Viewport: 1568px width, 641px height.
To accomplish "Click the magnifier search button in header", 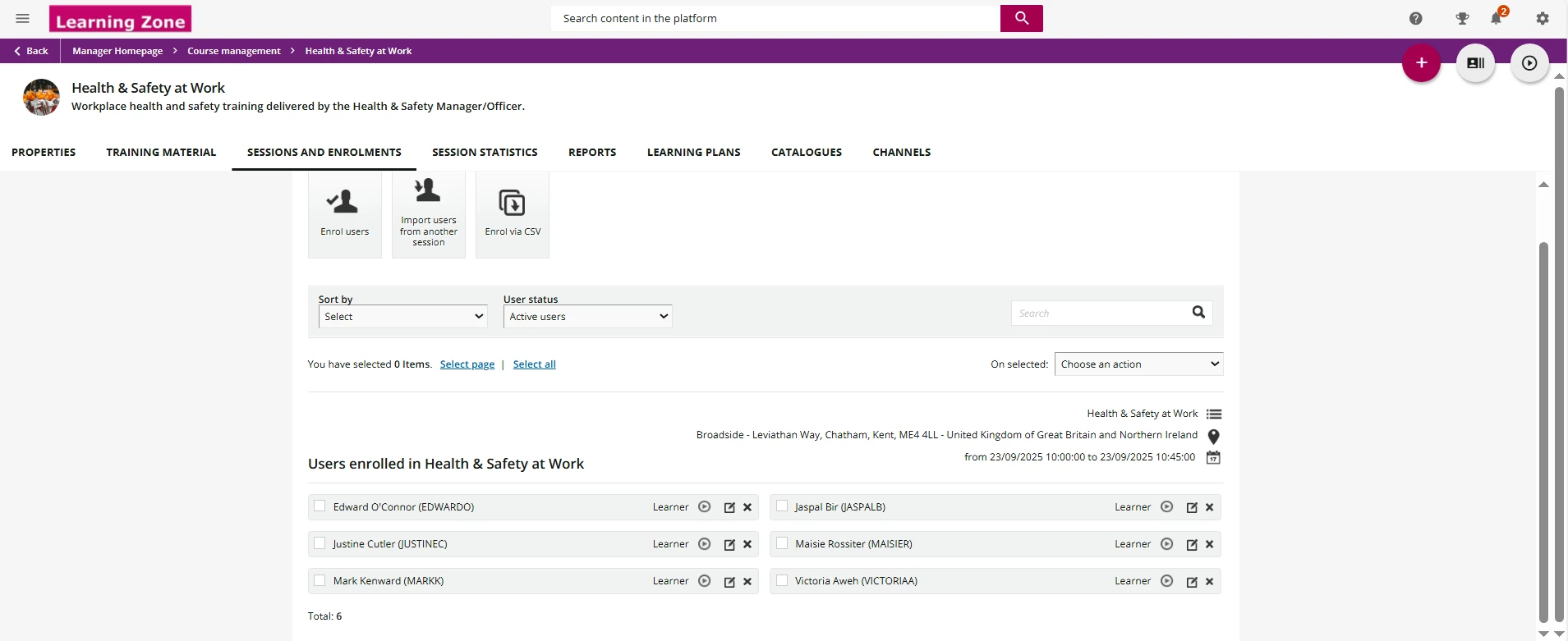I will [x=1022, y=18].
